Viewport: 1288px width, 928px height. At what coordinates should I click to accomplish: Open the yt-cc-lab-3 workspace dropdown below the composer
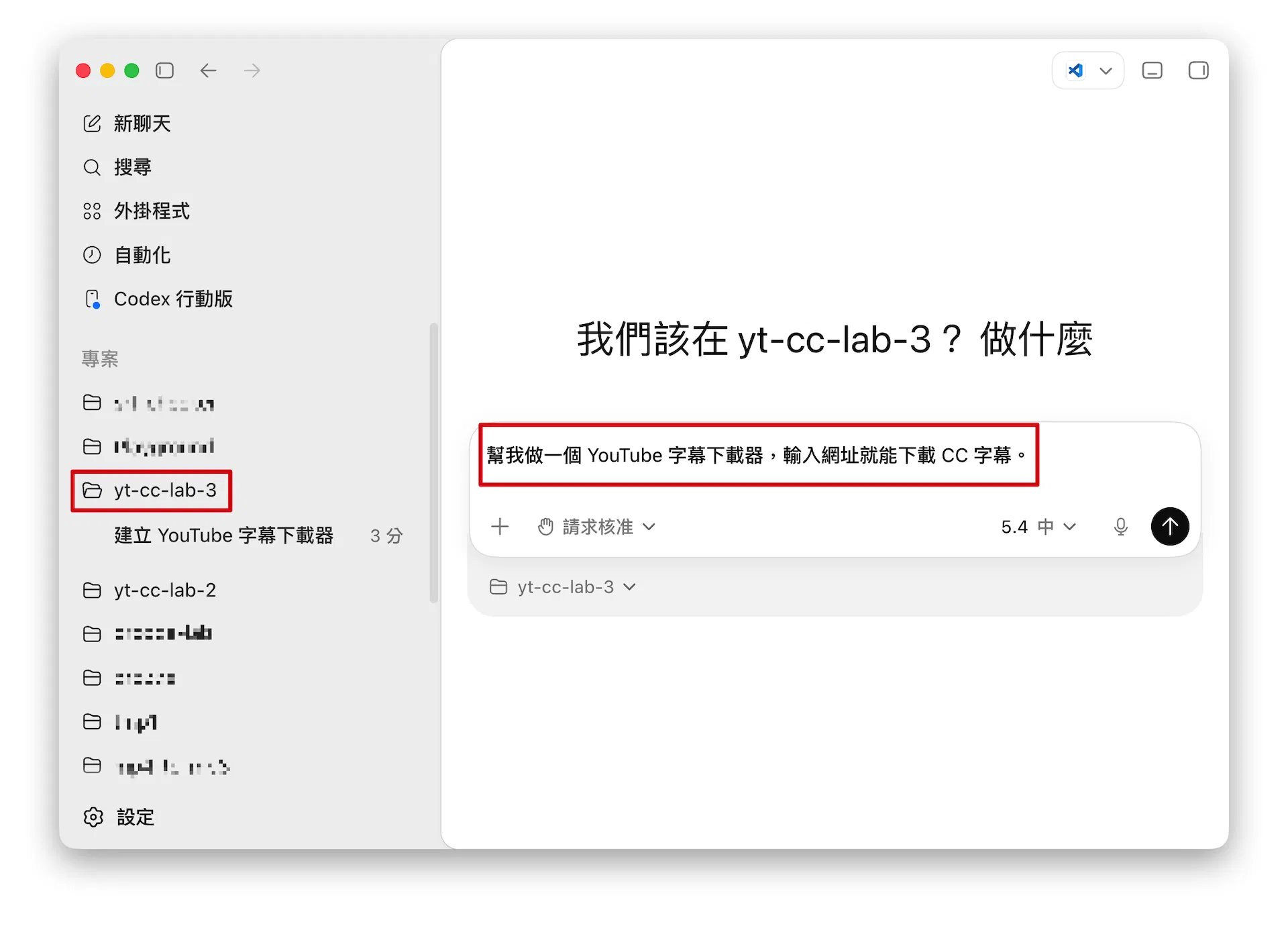tap(563, 586)
